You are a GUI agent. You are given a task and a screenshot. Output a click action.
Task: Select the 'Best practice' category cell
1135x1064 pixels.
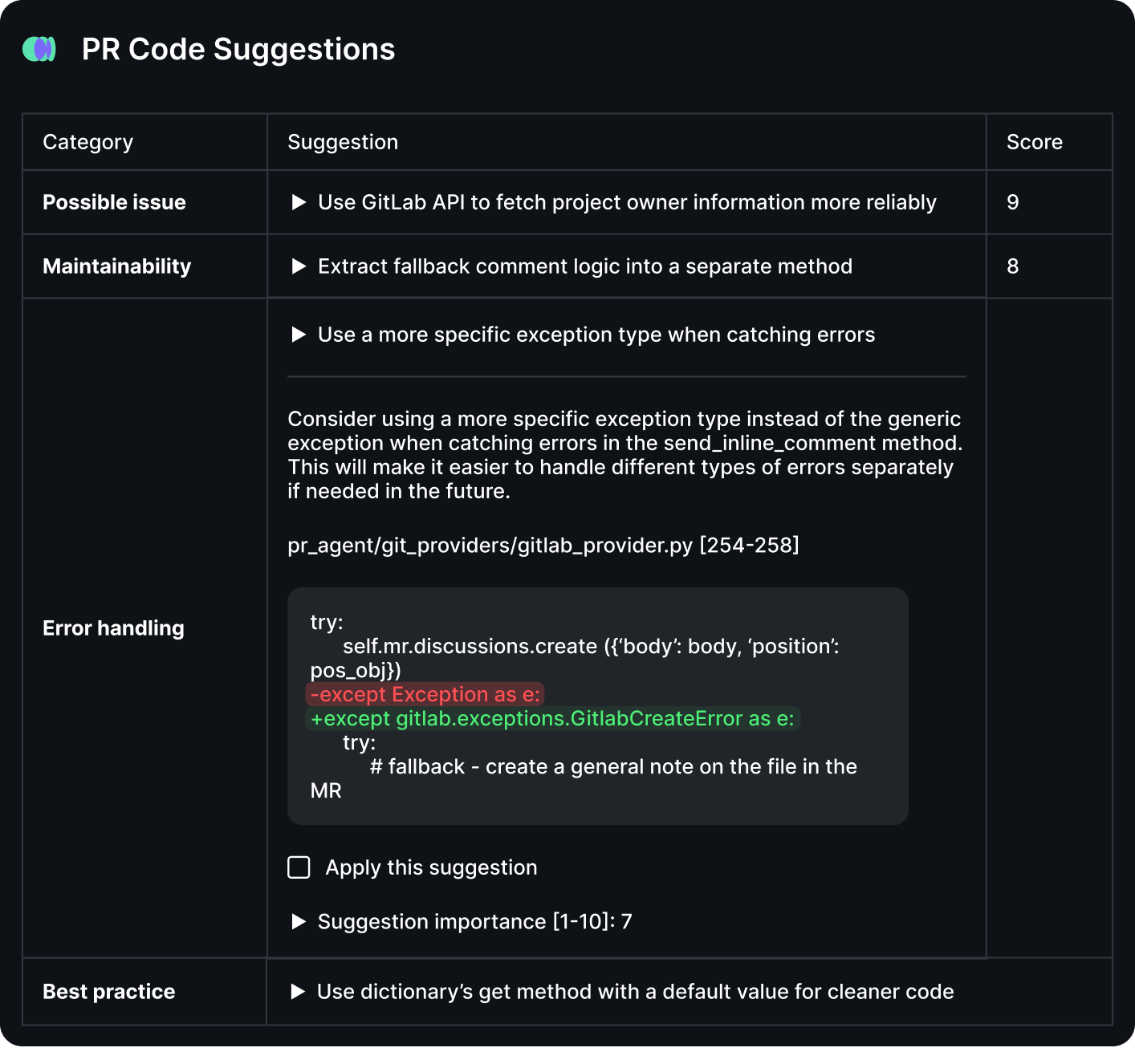click(108, 991)
